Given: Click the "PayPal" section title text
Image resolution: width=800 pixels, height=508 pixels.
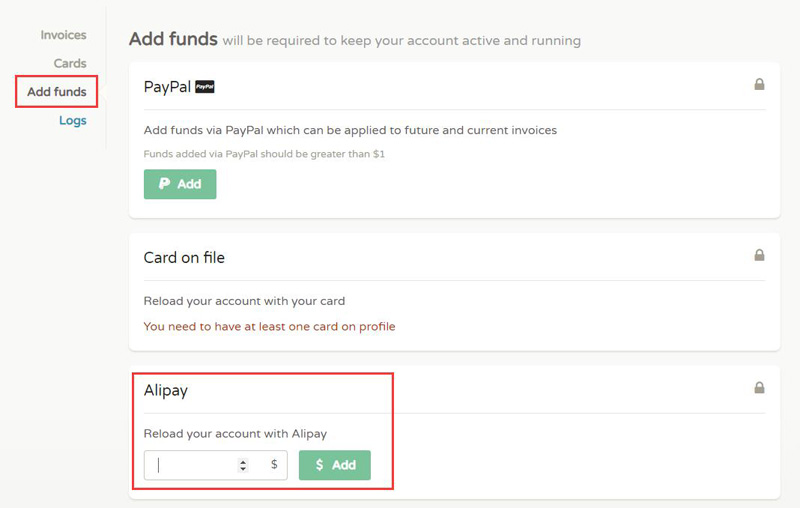Looking at the screenshot, I should tap(167, 87).
